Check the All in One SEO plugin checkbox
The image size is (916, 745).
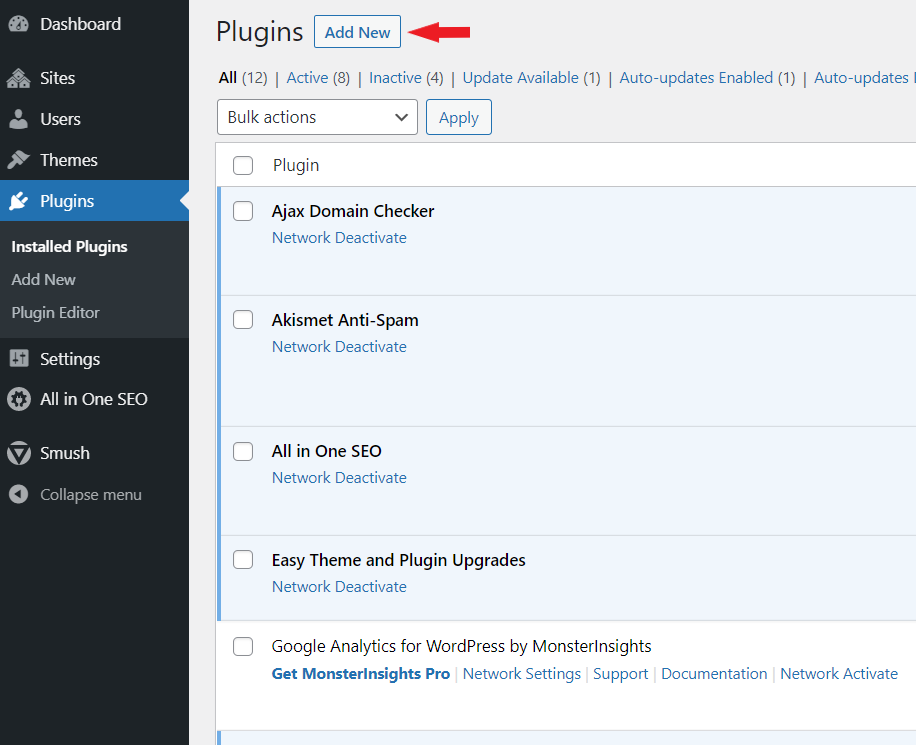(243, 451)
